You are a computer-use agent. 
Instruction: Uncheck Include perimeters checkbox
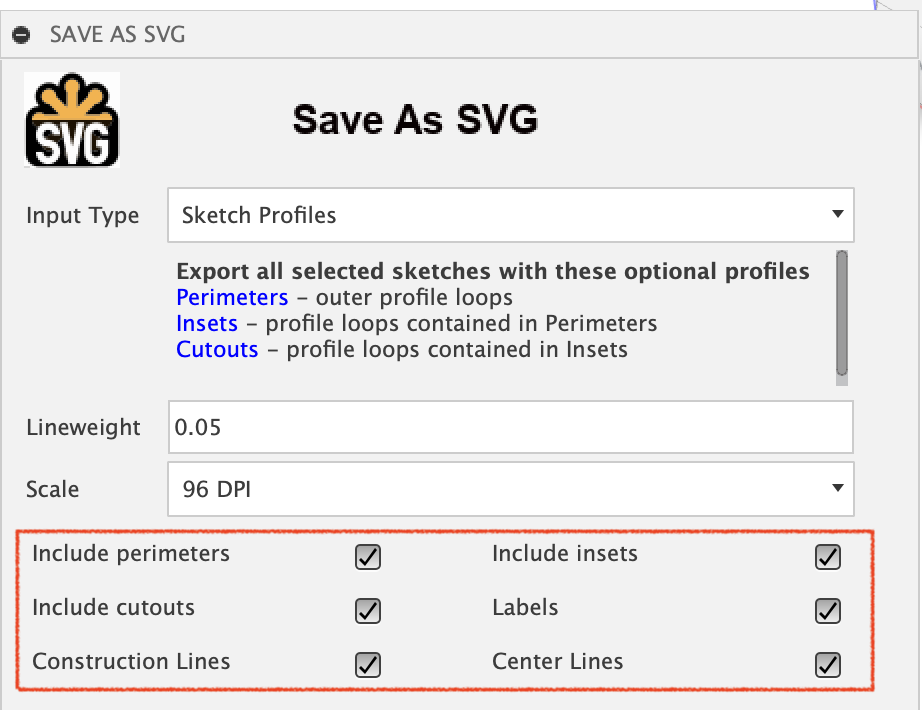(368, 557)
